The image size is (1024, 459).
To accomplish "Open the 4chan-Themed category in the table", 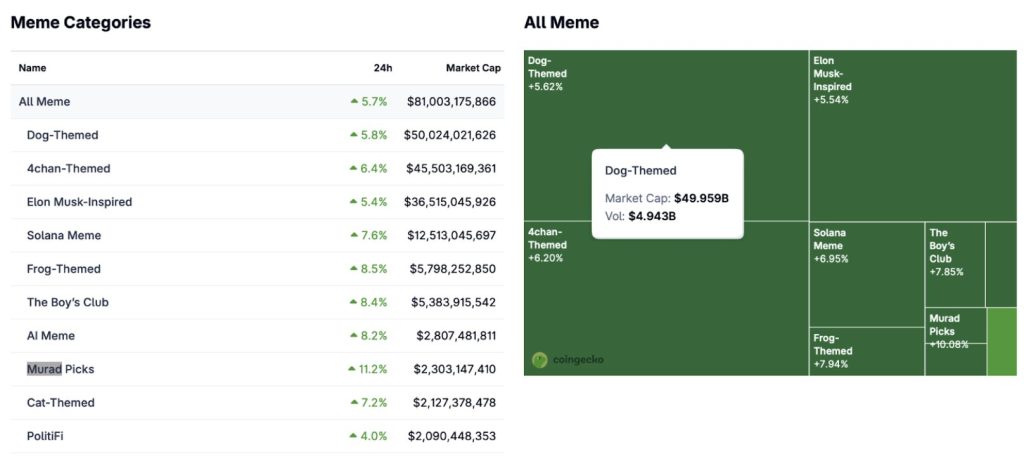I will click(x=68, y=168).
